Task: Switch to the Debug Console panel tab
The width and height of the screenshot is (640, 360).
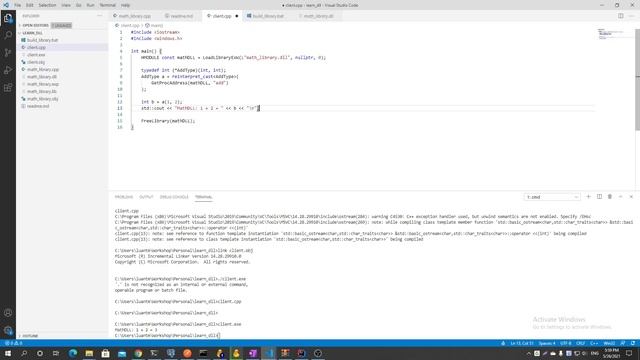Action: [174, 197]
